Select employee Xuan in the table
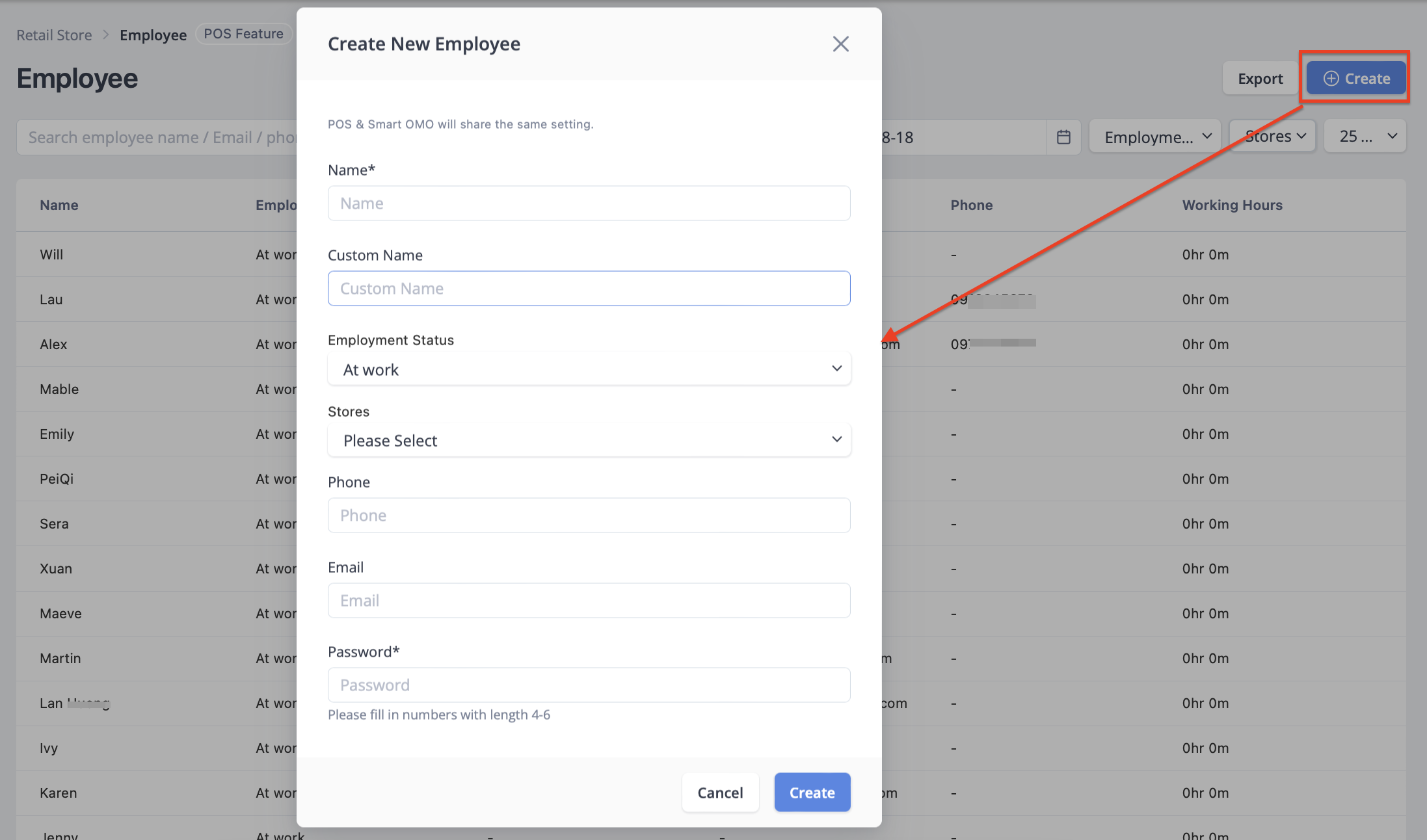The image size is (1427, 840). (56, 569)
